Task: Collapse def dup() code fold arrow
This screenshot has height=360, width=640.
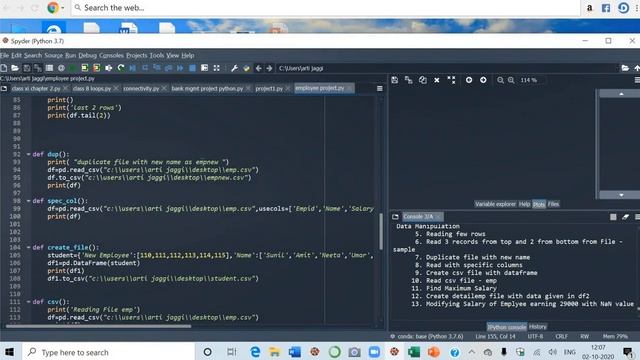Action: (28, 154)
